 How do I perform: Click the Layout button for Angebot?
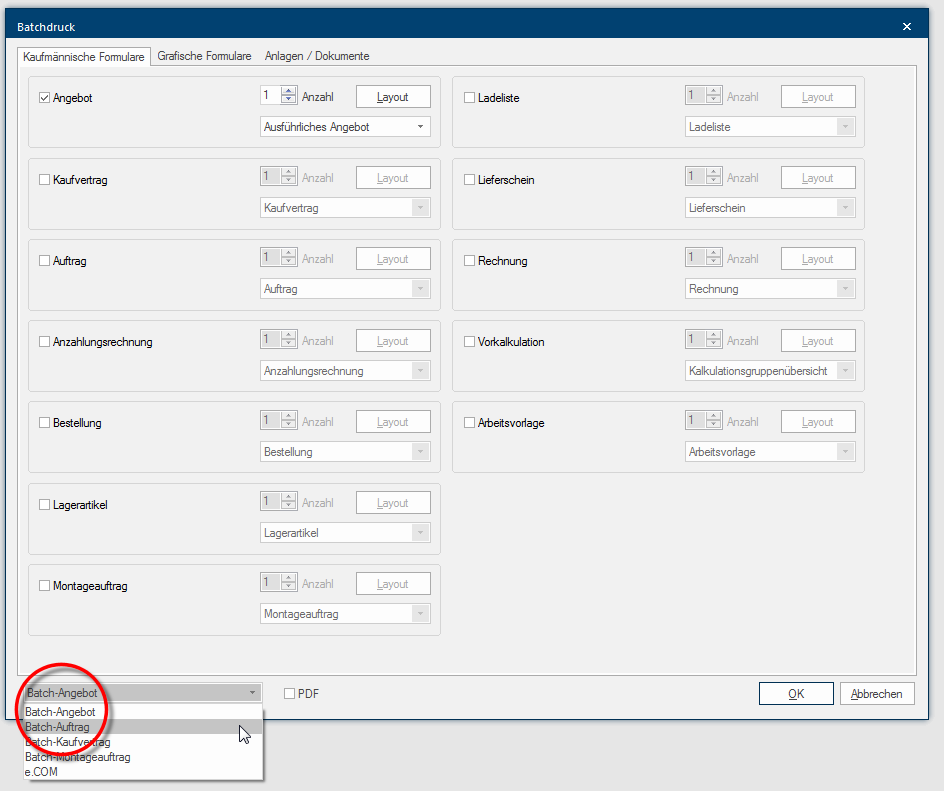coord(393,97)
